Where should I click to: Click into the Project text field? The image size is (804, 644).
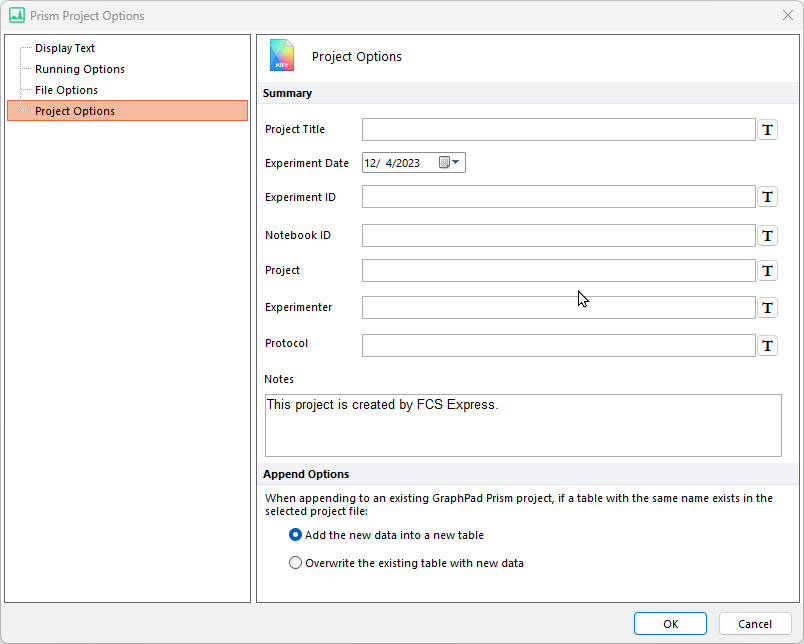(558, 271)
